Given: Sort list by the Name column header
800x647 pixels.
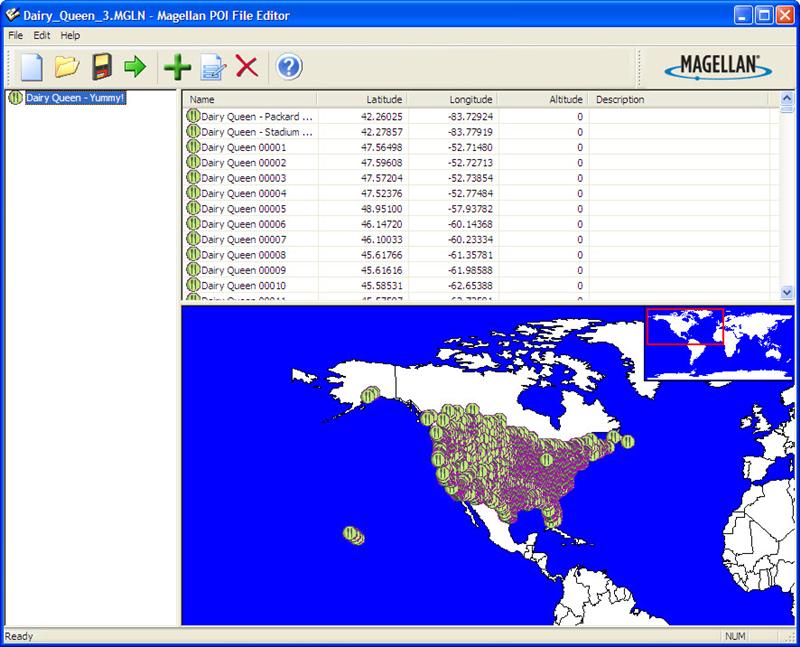Looking at the screenshot, I should 250,100.
